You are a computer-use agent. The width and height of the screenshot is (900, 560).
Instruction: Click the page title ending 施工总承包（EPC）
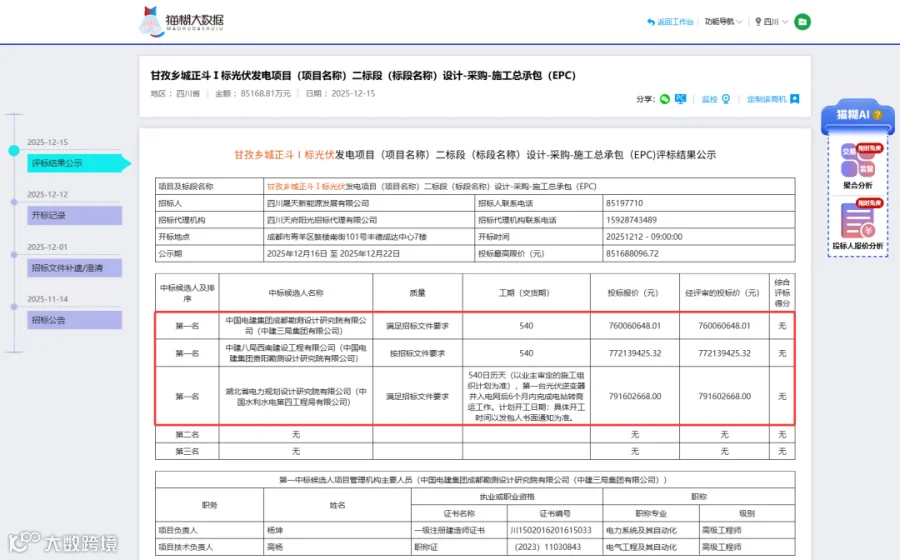[x=363, y=76]
